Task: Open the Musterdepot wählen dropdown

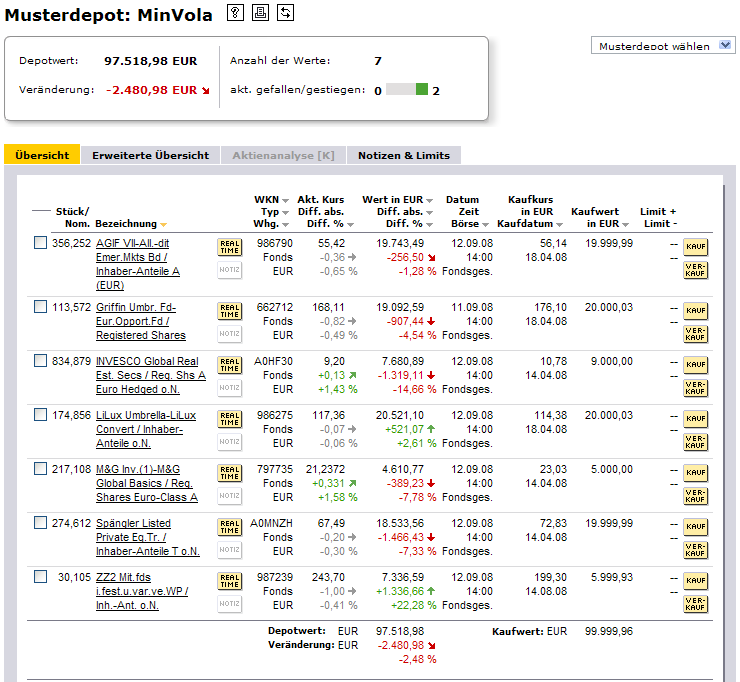Action: click(663, 46)
